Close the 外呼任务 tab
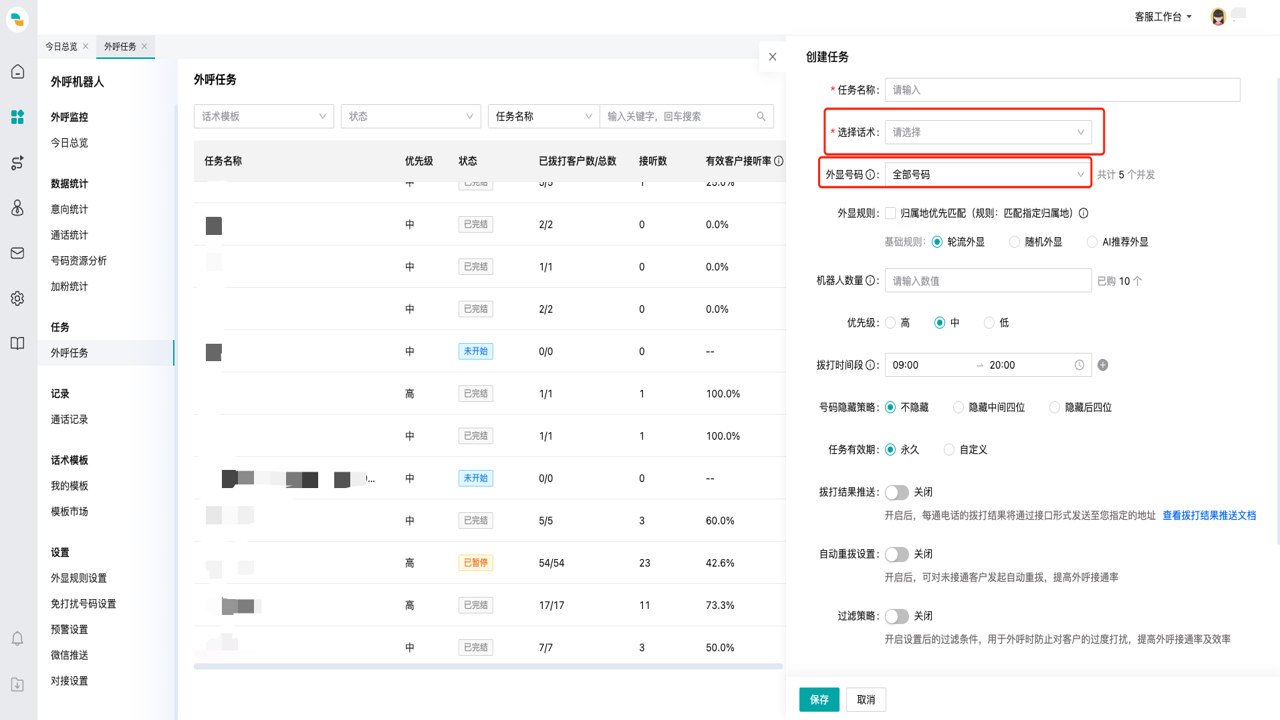 click(145, 47)
